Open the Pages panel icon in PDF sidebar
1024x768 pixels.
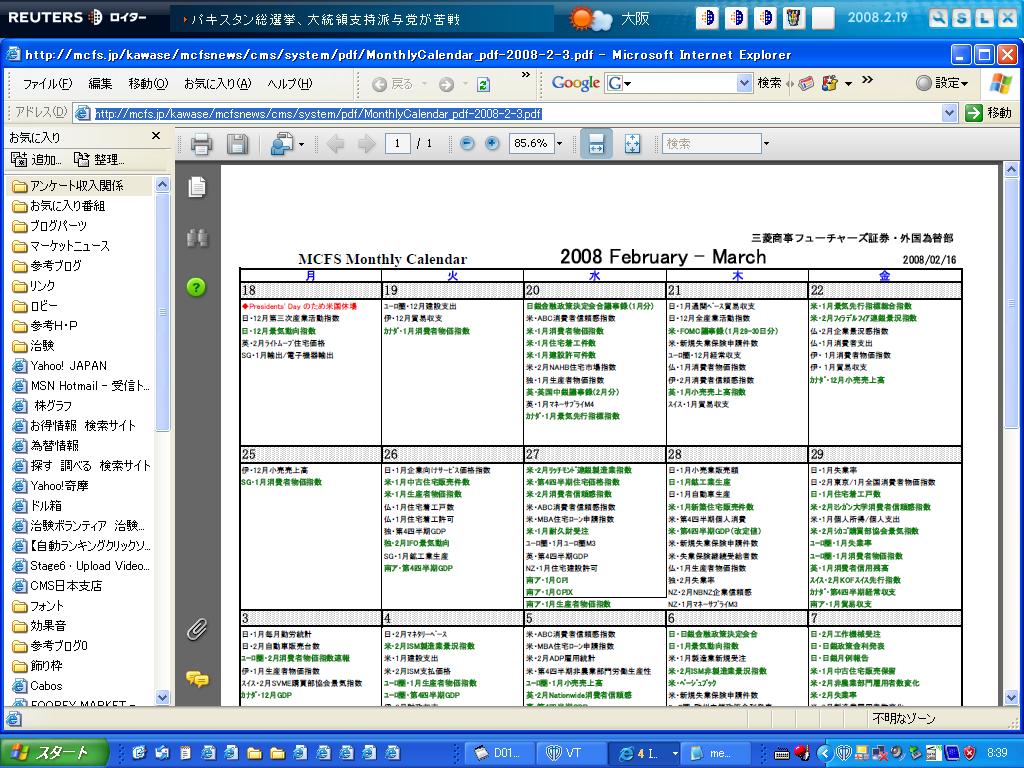point(198,186)
